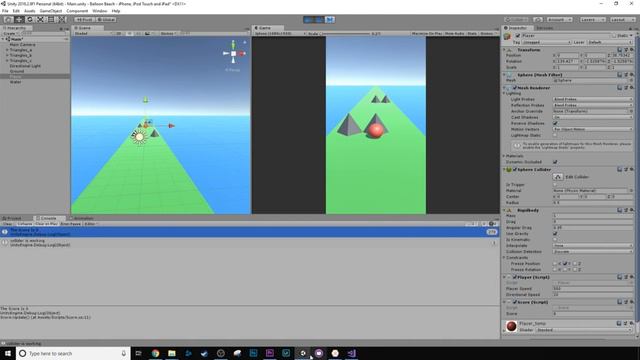Viewport: 640px width, 360px height.
Task: Open Chrome from the Windows taskbar
Action: (155, 353)
